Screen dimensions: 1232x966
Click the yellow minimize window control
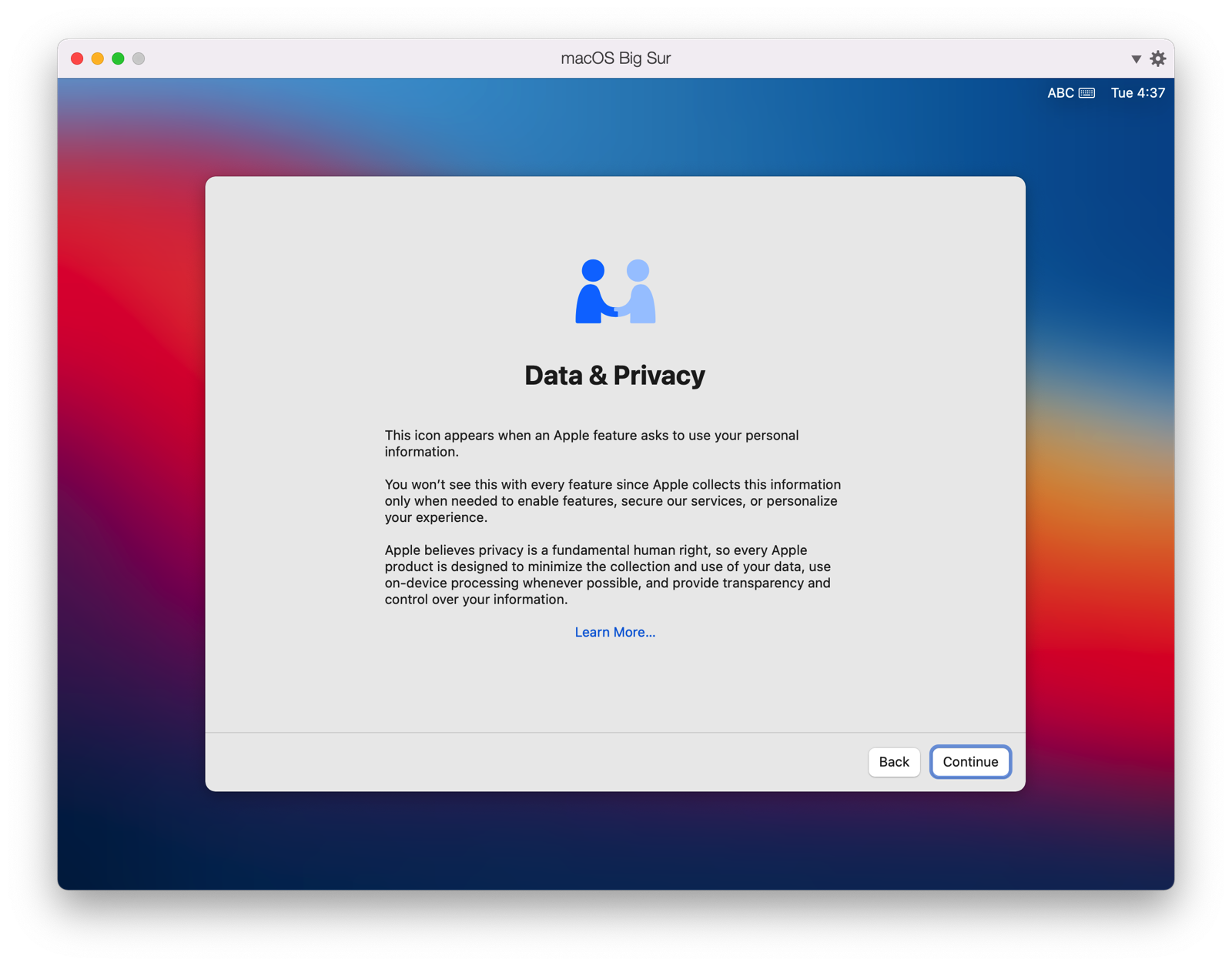96,58
